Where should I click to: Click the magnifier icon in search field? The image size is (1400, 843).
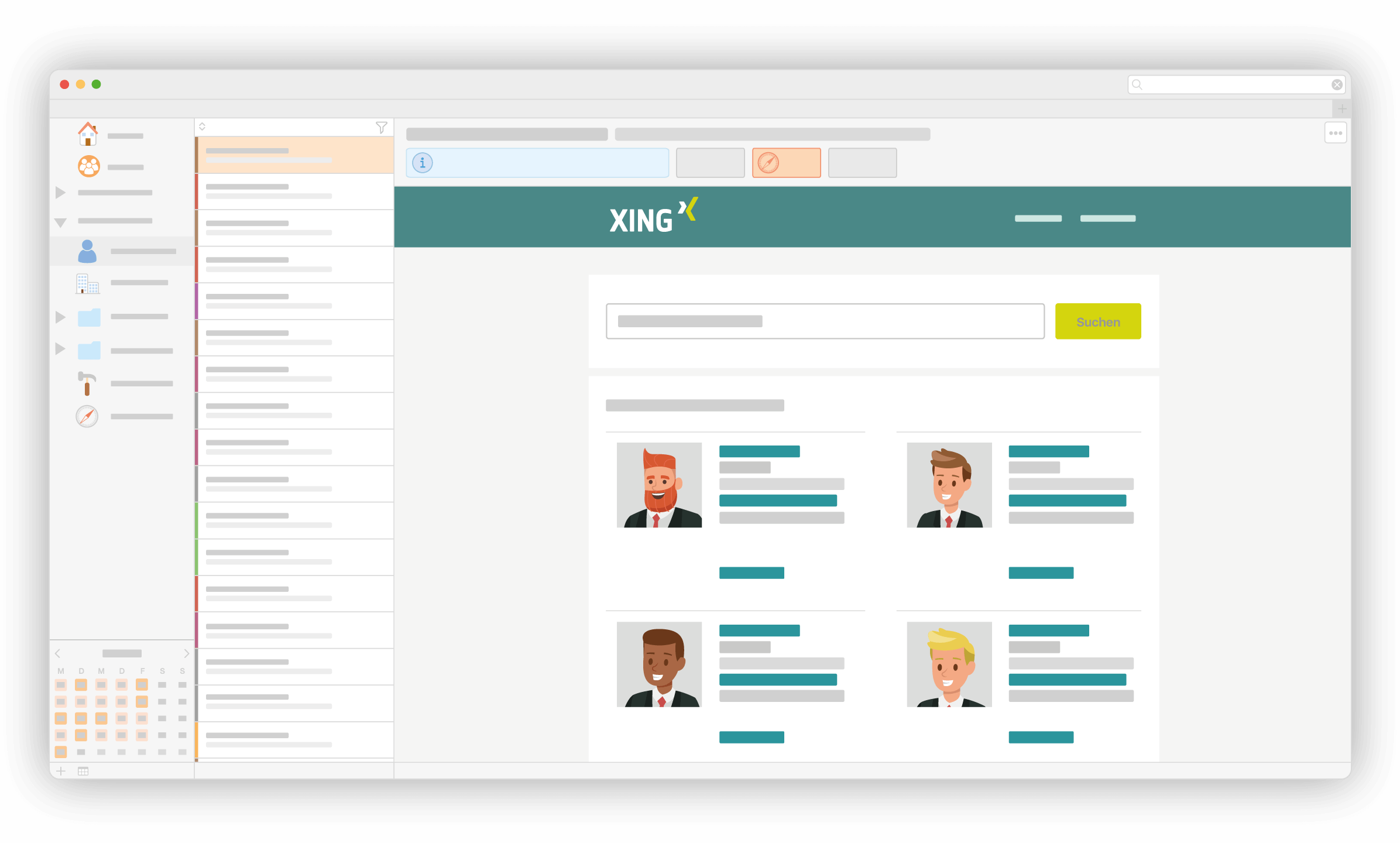[1137, 84]
